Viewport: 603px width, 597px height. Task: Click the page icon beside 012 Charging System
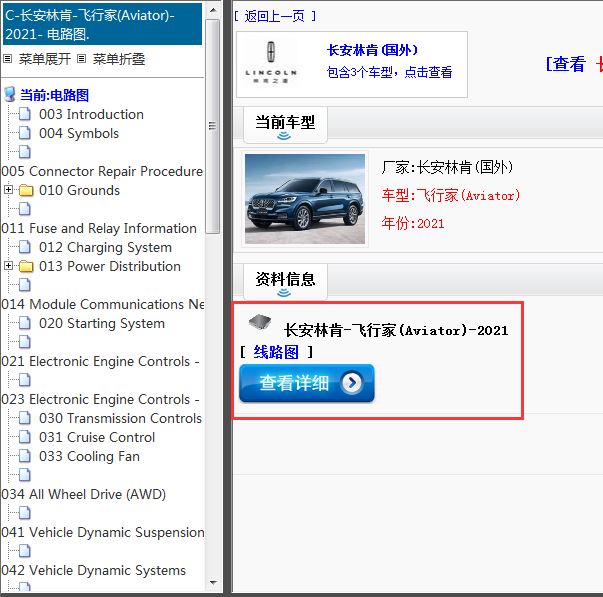click(x=25, y=247)
